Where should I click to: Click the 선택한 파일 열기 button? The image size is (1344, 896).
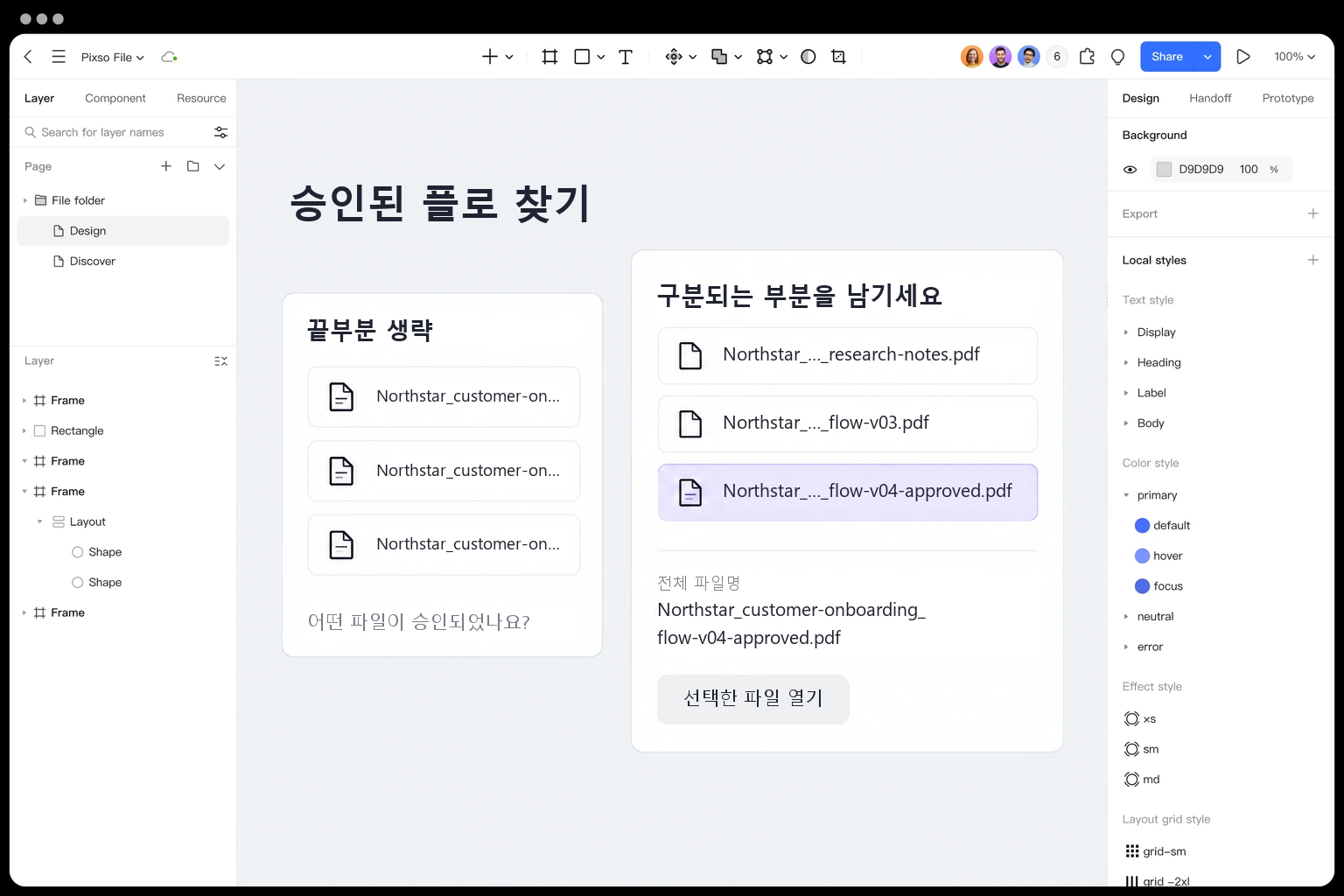tap(753, 699)
